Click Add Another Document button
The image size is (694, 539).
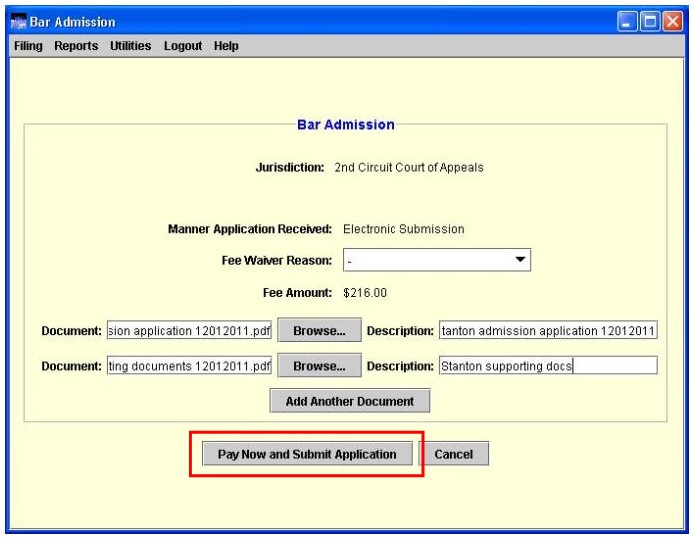point(350,401)
